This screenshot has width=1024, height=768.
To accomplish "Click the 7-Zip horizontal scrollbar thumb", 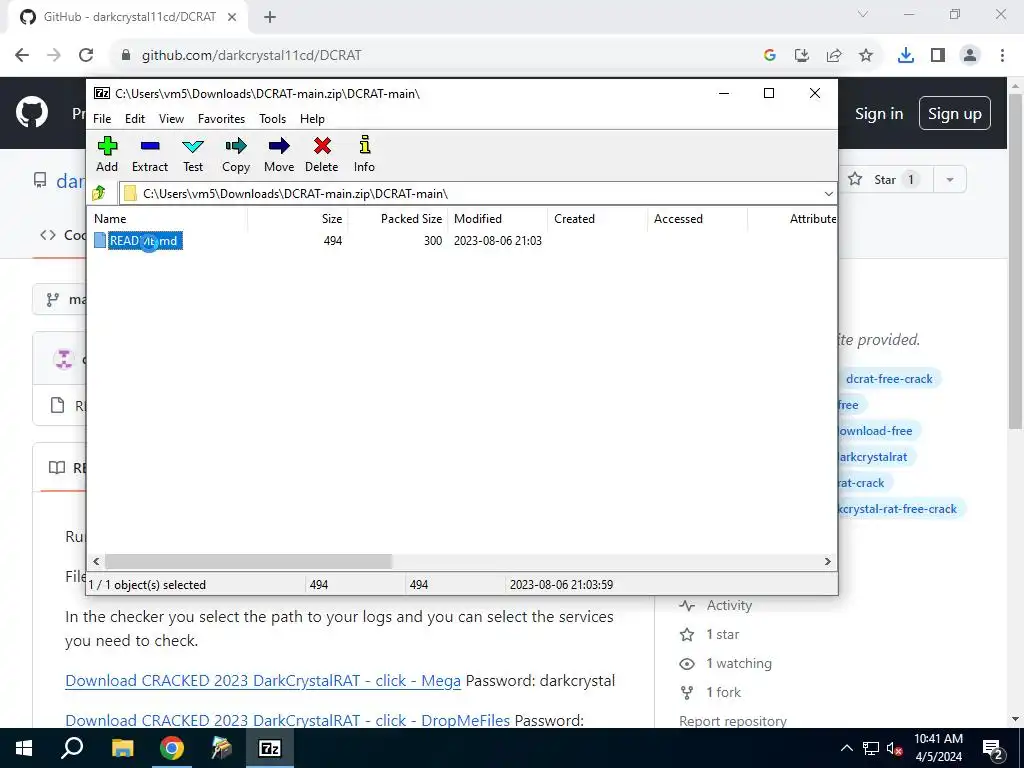I will coord(248,562).
